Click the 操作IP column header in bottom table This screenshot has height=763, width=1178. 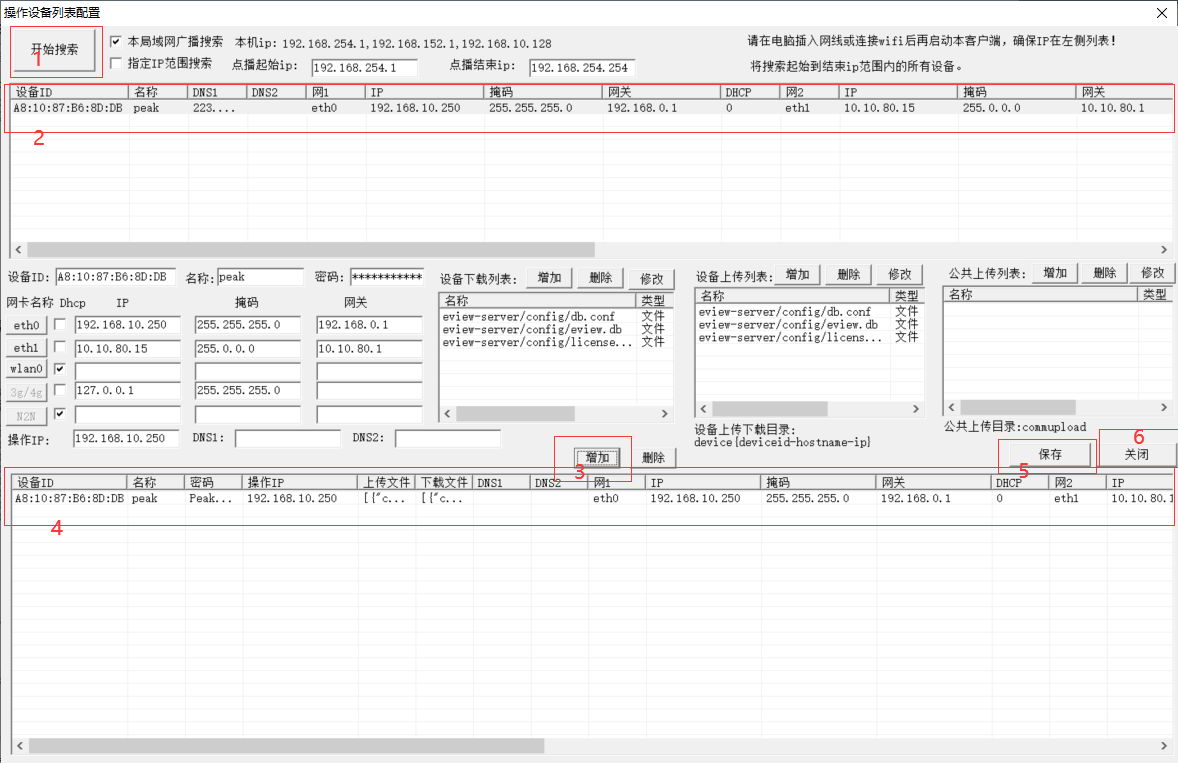coord(301,483)
